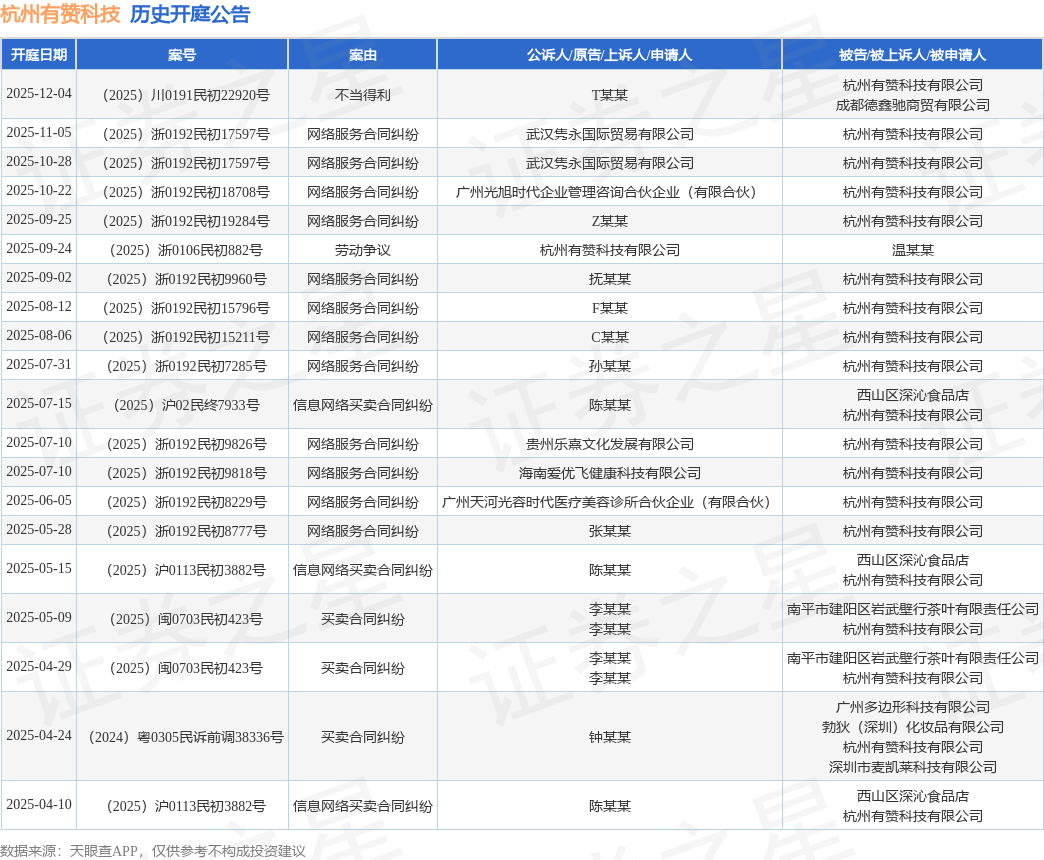The image size is (1044, 860).
Task: Select case number 浙0192民初9818号
Action: (x=186, y=473)
